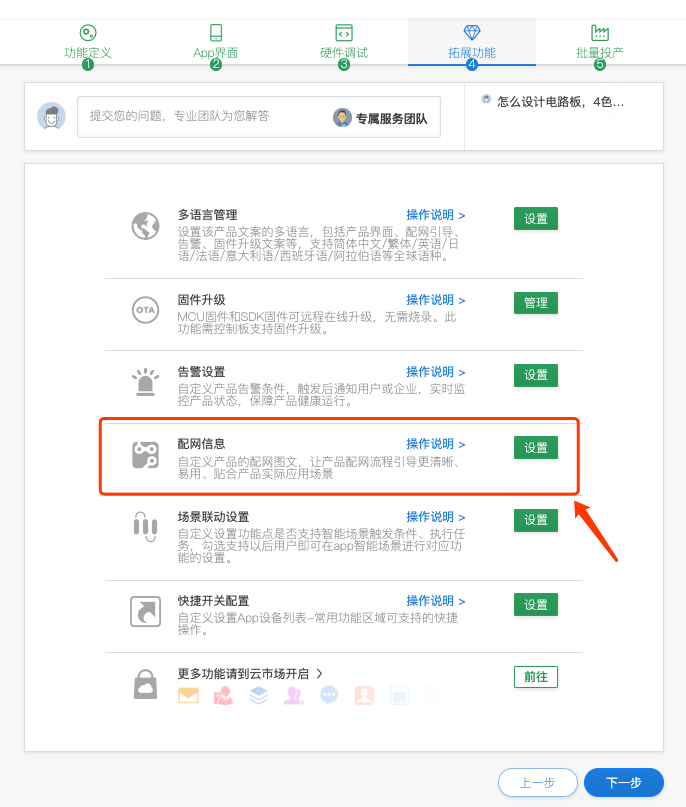Click the question input field
686x807 pixels.
(x=200, y=117)
